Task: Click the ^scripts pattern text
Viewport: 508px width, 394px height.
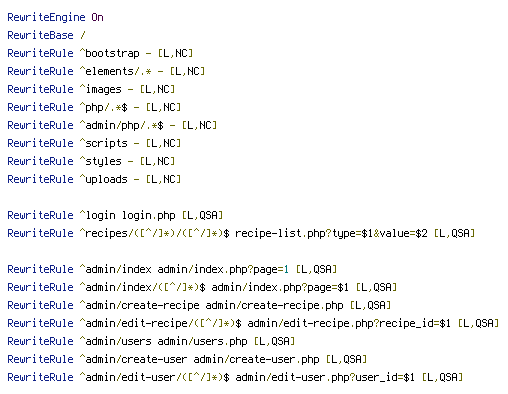Action: tap(103, 143)
